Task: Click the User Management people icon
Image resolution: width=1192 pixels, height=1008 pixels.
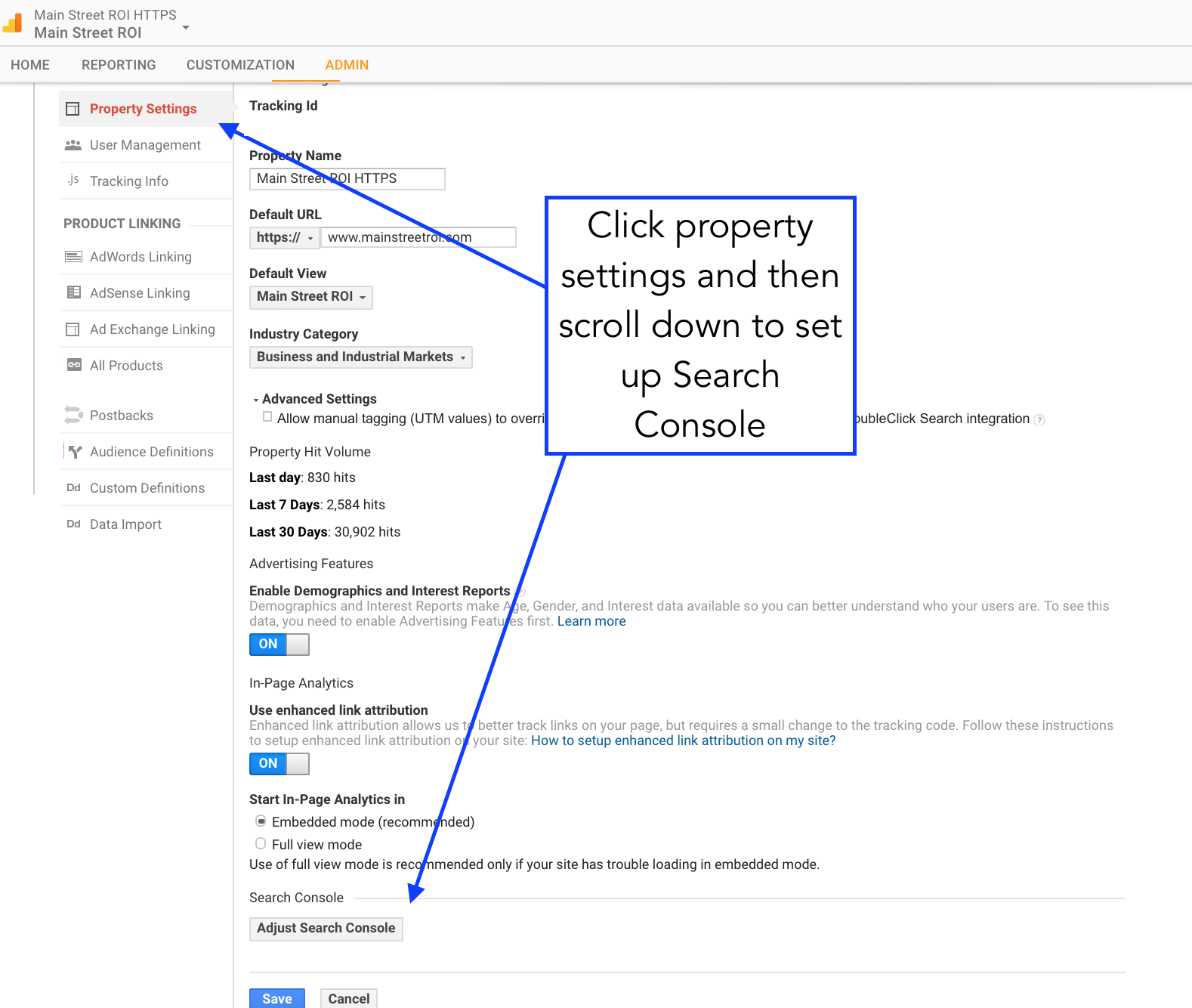Action: tap(73, 145)
